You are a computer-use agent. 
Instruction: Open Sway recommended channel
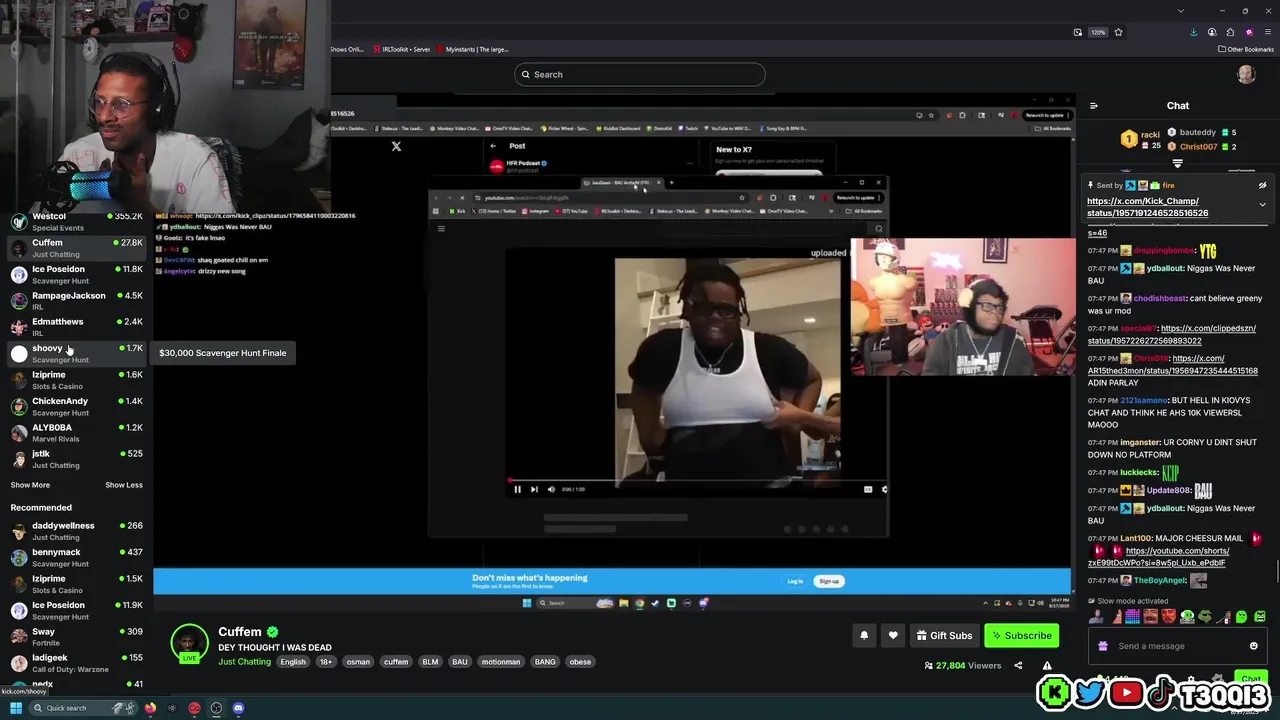77,637
